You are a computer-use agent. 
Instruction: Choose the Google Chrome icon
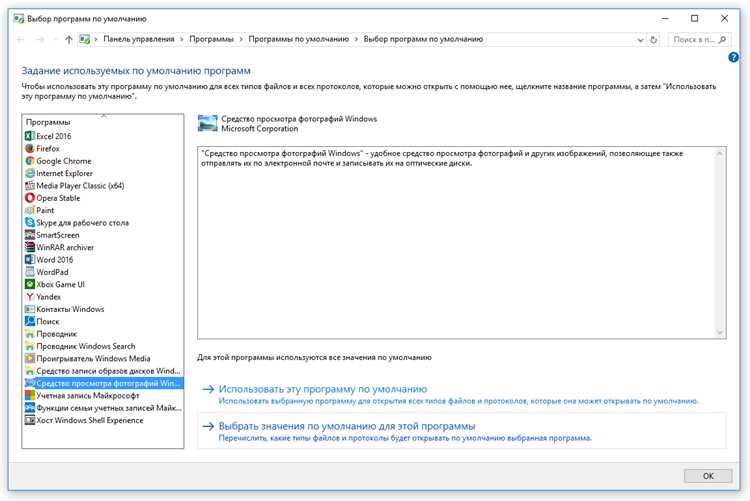click(30, 161)
